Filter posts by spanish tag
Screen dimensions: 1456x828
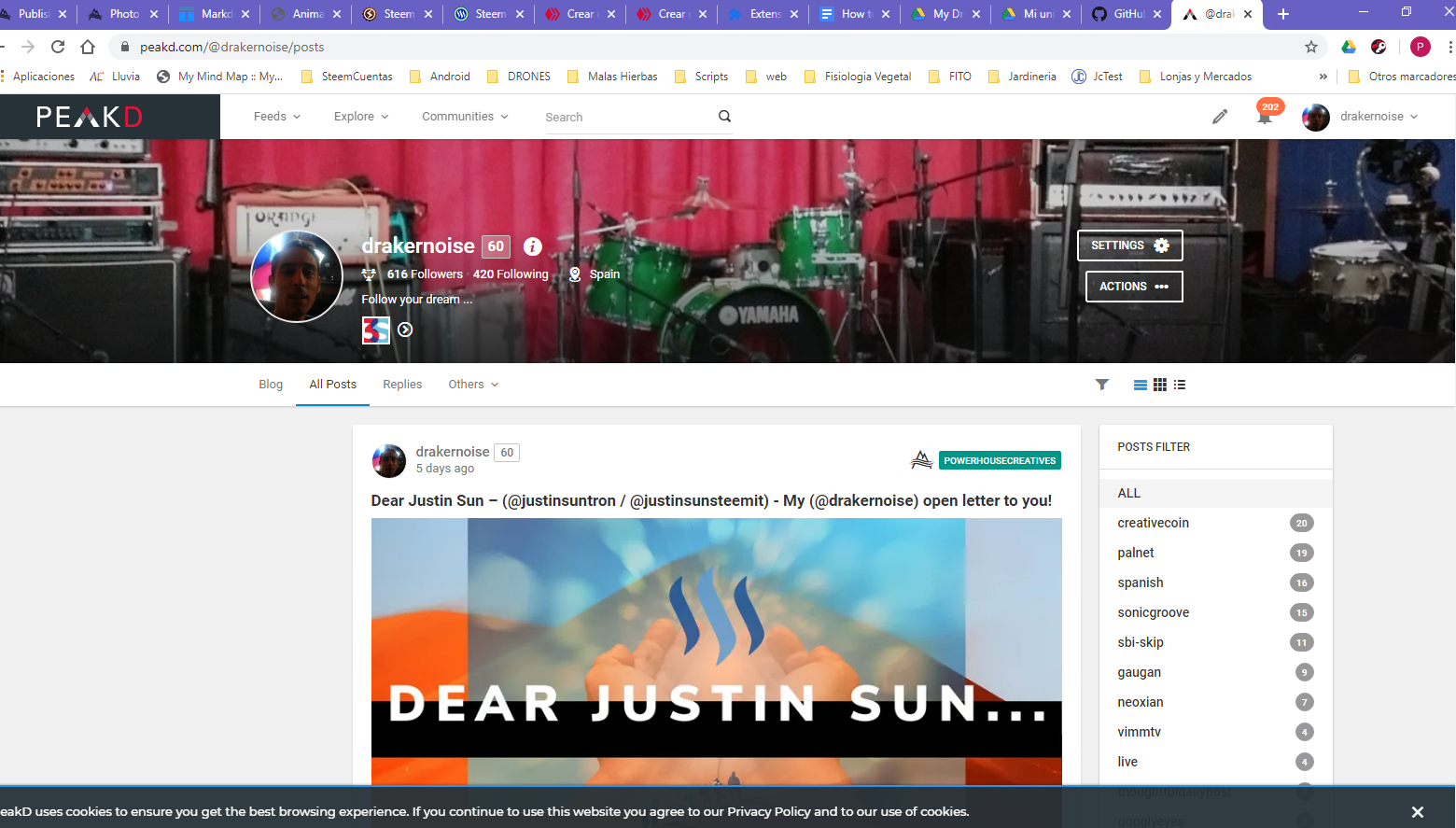pyautogui.click(x=1216, y=582)
